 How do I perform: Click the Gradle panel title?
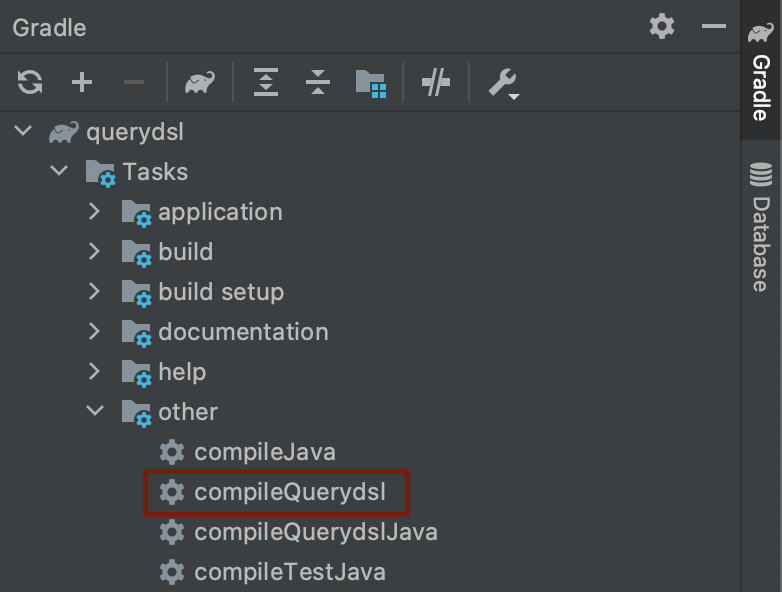pyautogui.click(x=49, y=27)
